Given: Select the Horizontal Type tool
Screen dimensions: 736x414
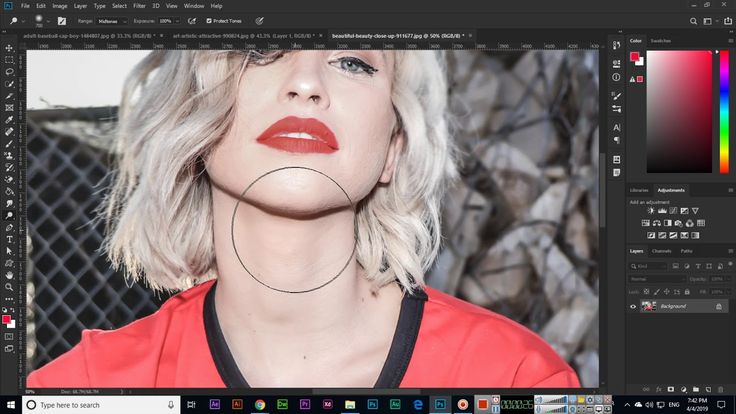Looking at the screenshot, I should 9,239.
